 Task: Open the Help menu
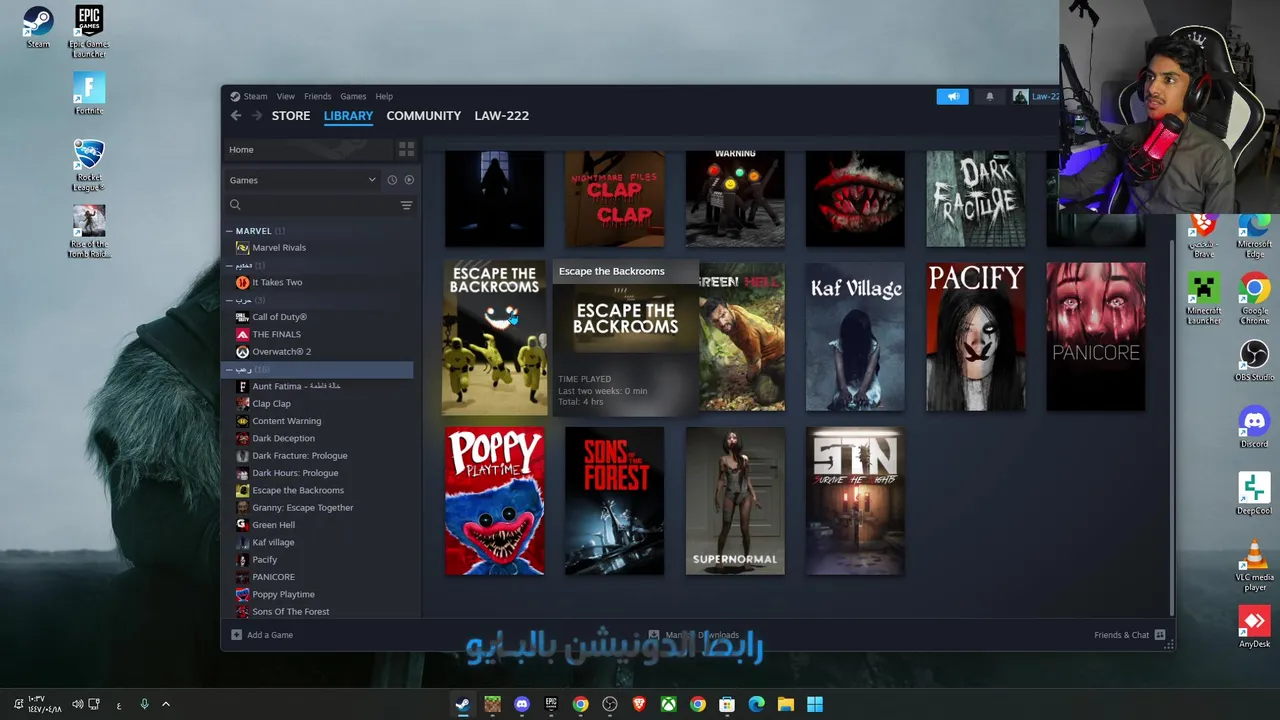pos(384,96)
